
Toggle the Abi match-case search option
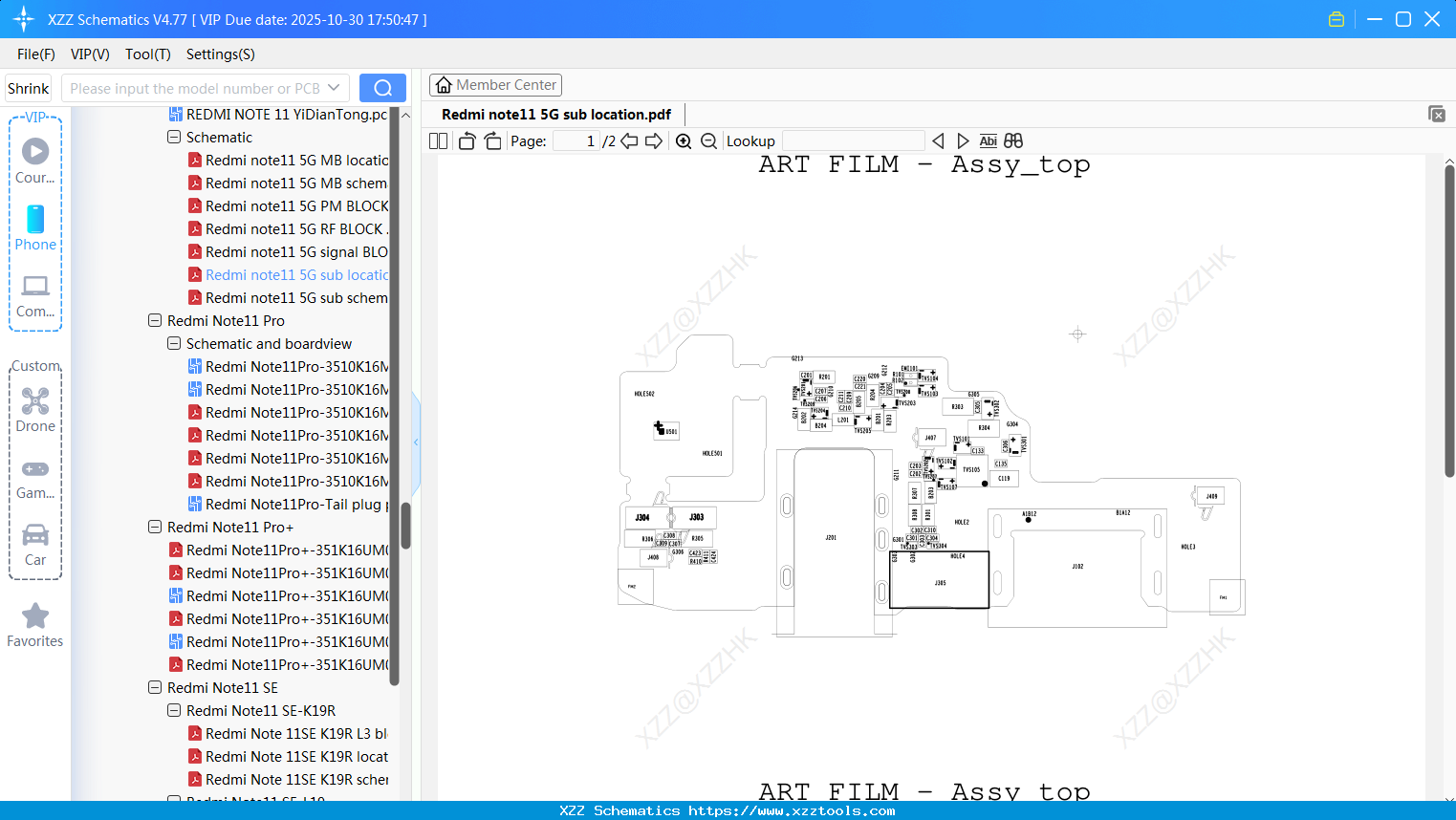click(988, 140)
